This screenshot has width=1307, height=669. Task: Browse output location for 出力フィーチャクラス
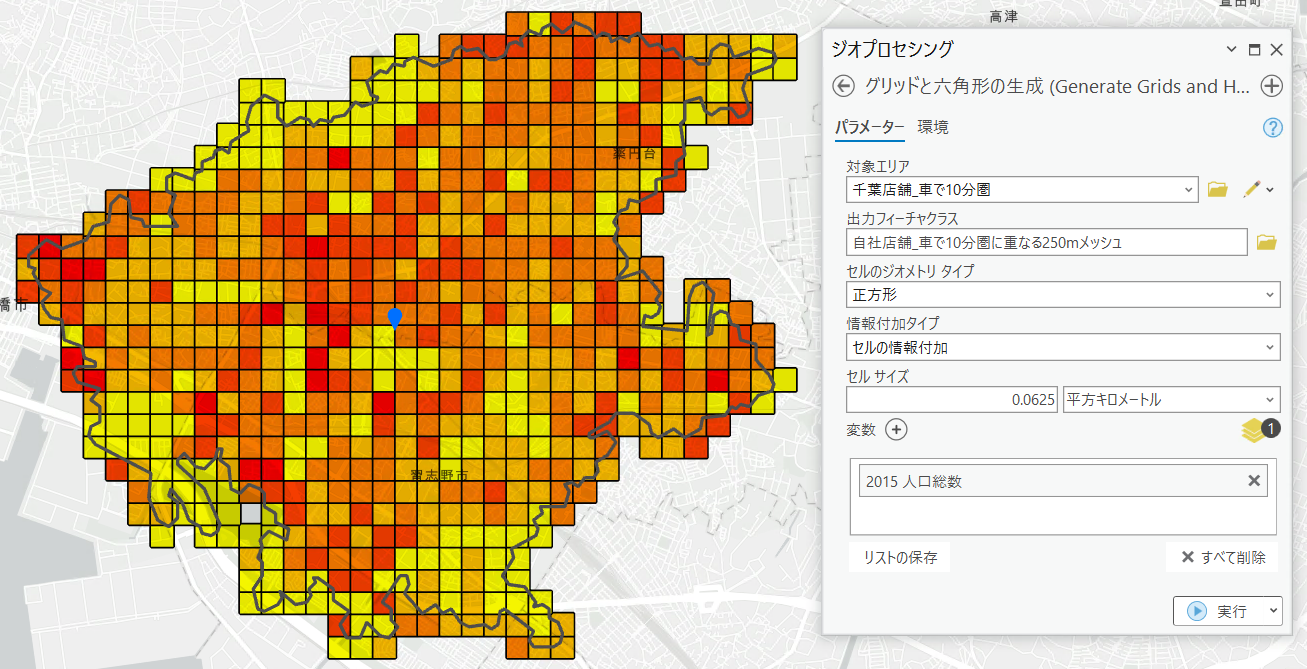(x=1266, y=242)
